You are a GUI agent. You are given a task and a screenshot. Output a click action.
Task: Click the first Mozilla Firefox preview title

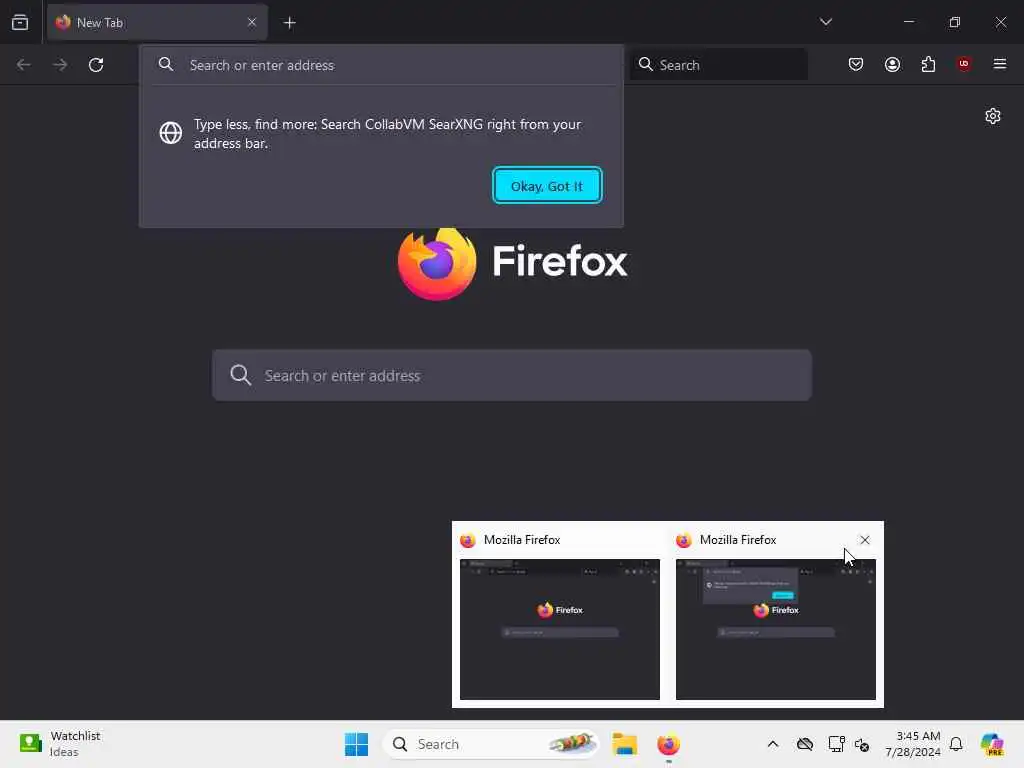pos(522,540)
